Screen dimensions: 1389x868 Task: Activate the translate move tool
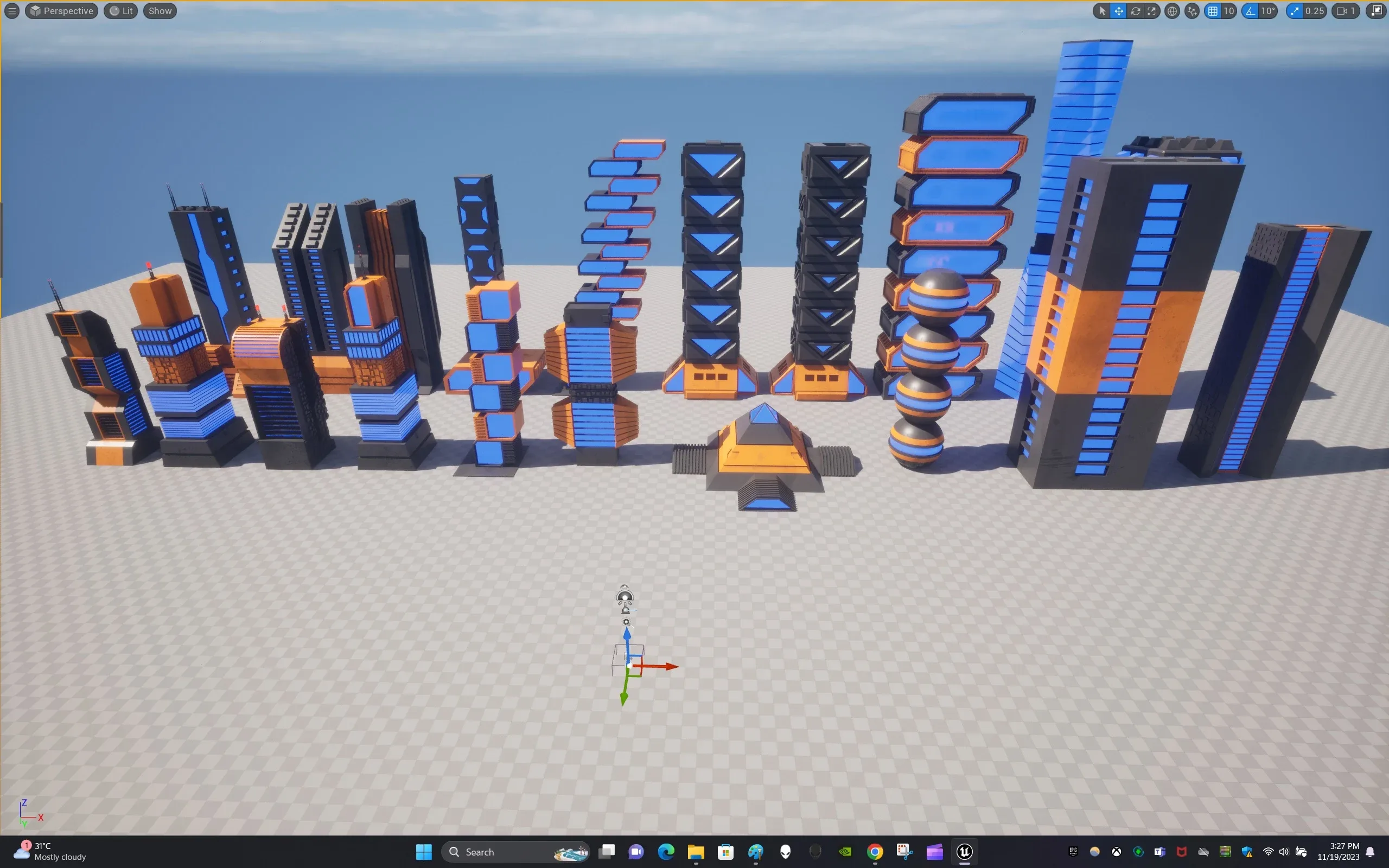pos(1119,11)
